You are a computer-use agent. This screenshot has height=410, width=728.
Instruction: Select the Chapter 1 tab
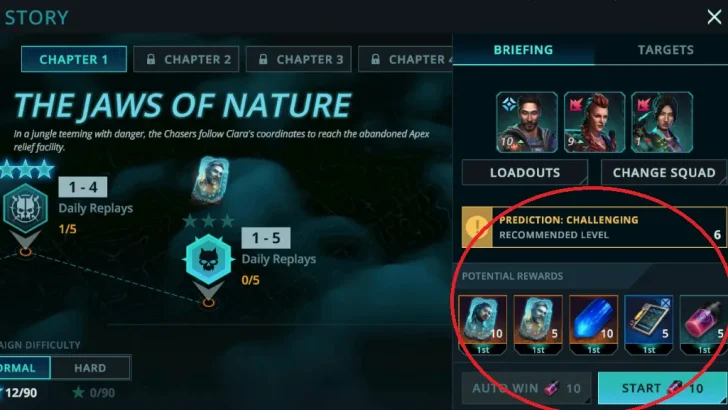[x=74, y=59]
